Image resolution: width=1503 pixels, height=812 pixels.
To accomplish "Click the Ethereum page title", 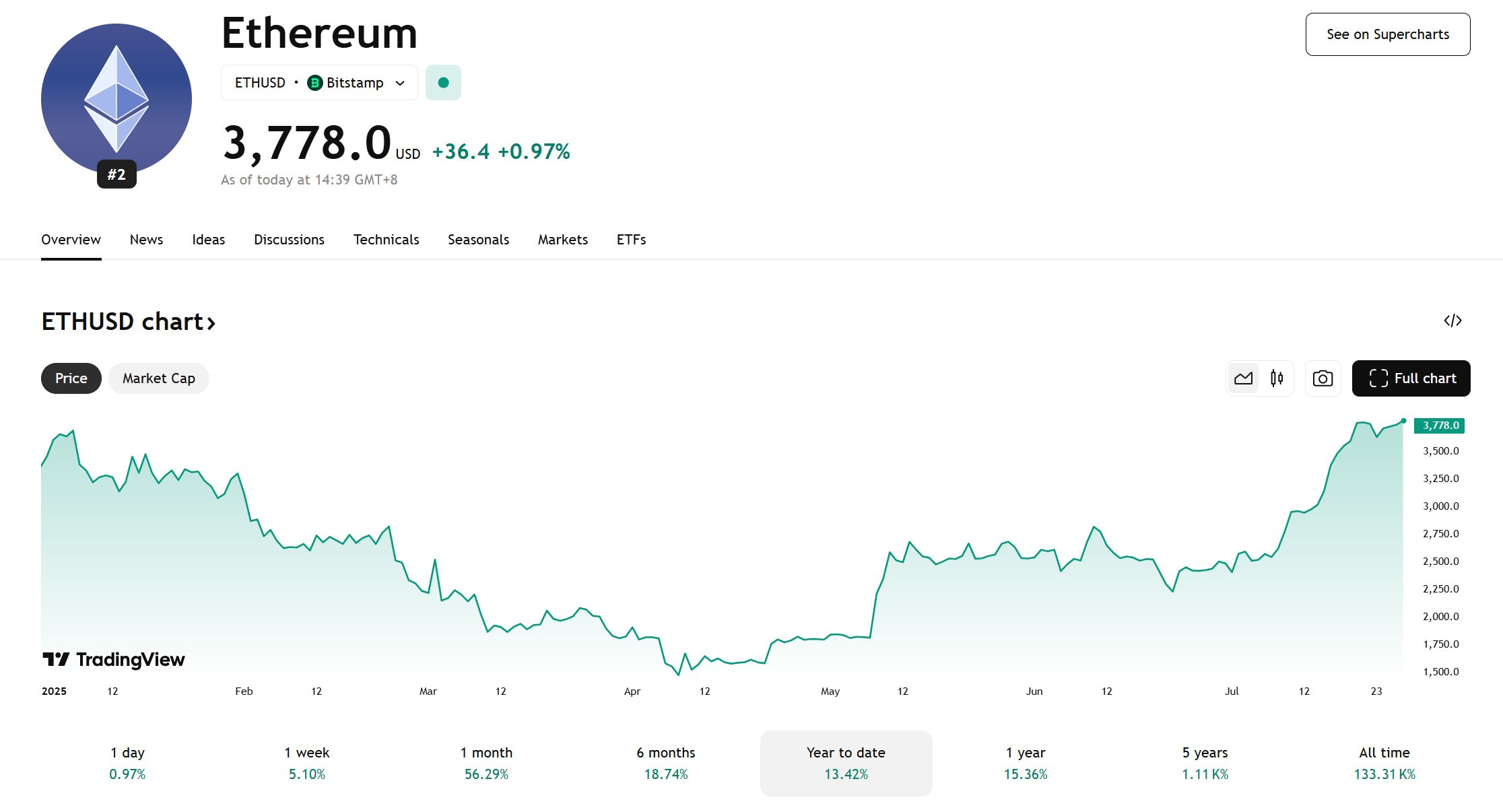I will coord(319,33).
